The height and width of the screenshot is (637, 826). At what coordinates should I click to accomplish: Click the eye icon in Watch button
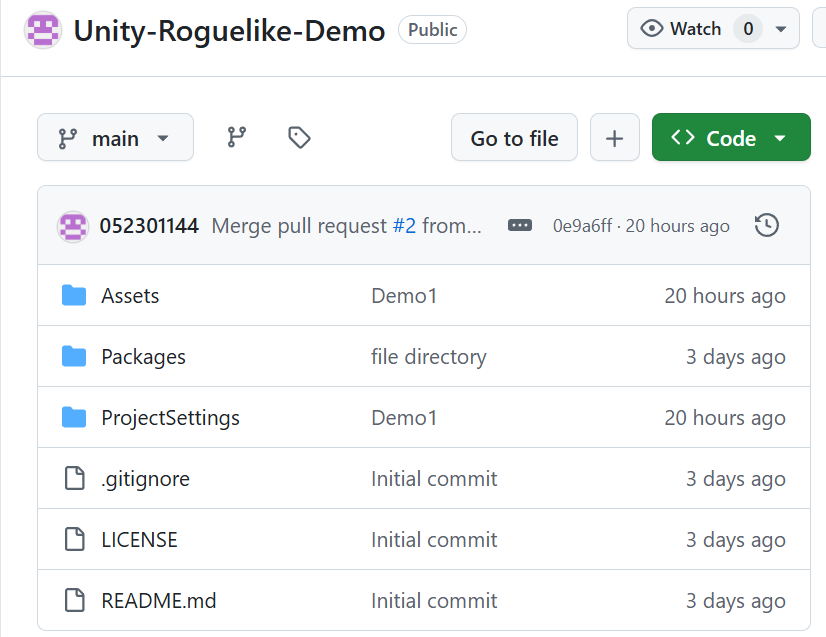(652, 28)
